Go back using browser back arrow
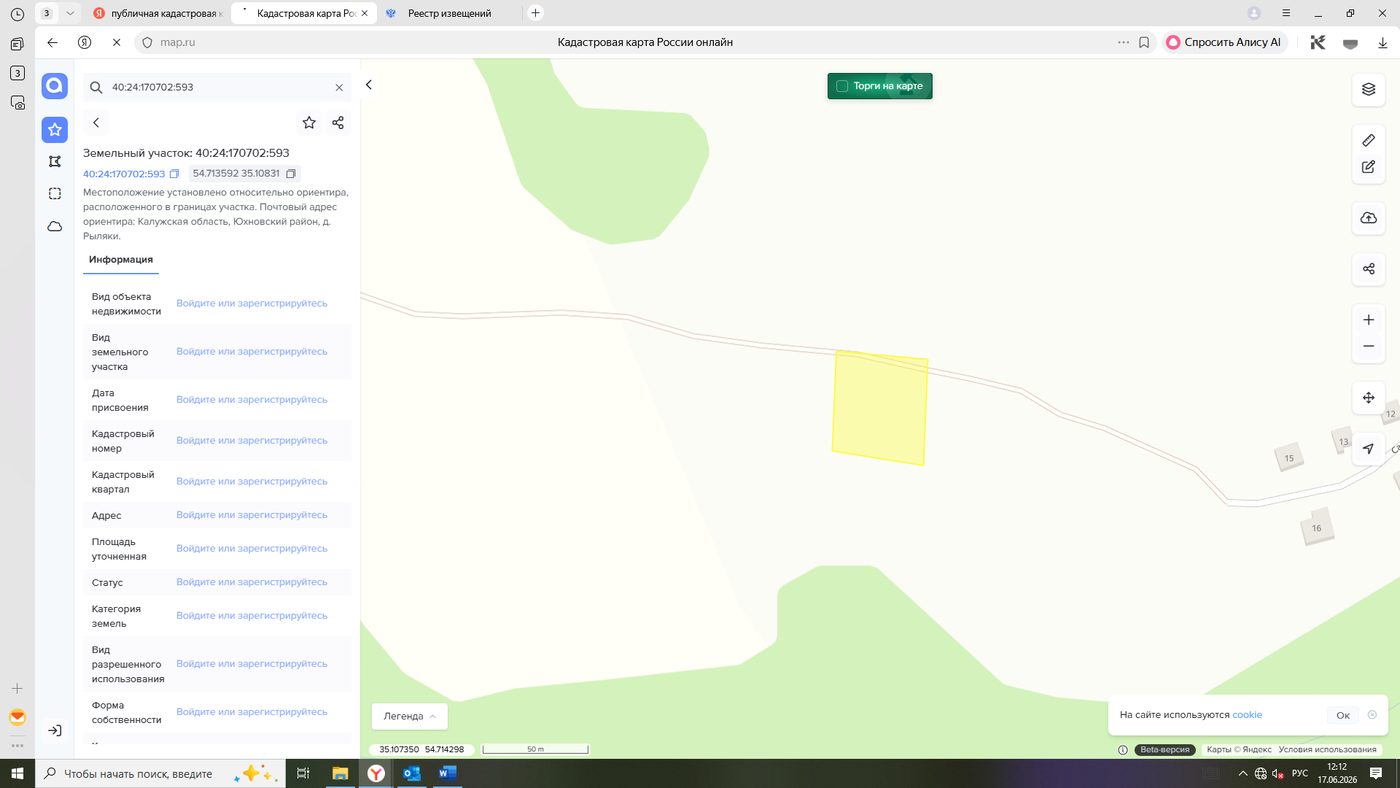This screenshot has height=788, width=1400. [52, 43]
